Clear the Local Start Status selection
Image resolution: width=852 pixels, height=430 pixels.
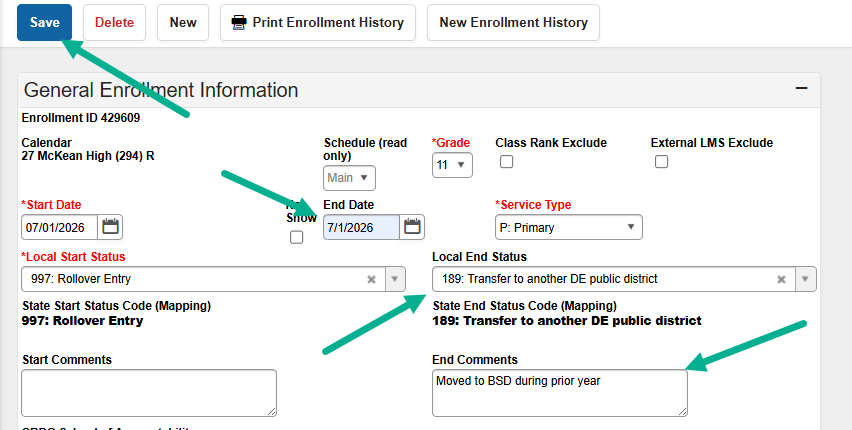pyautogui.click(x=371, y=279)
